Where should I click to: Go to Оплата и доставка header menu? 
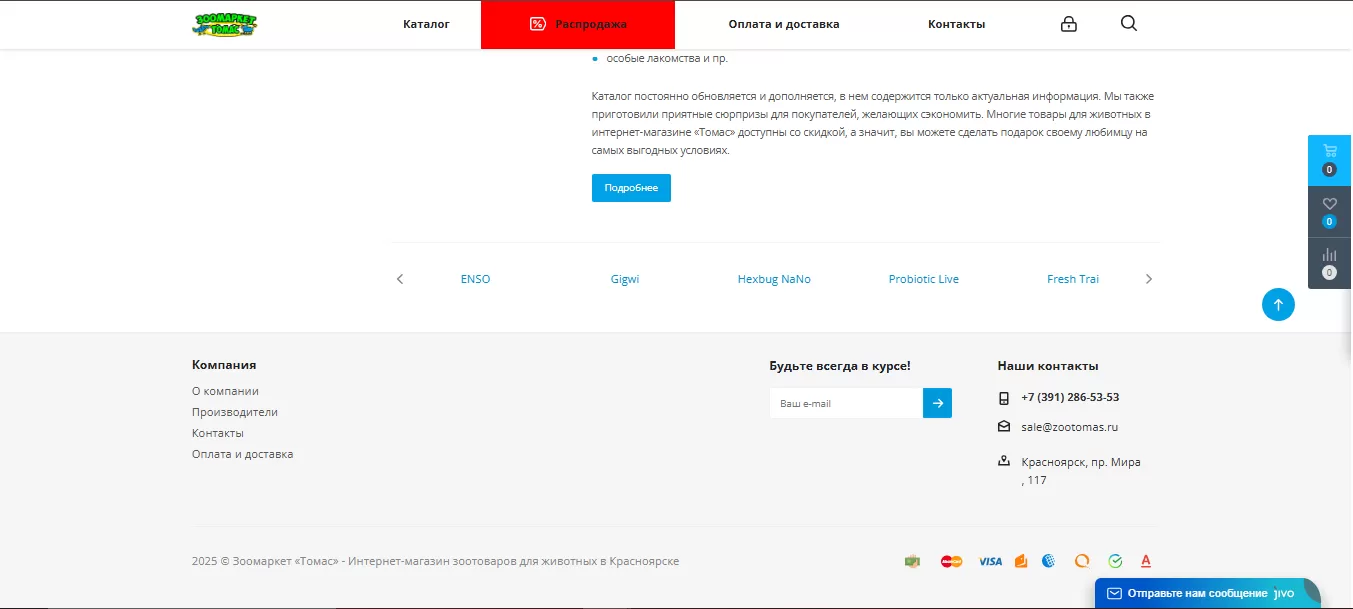click(x=783, y=24)
